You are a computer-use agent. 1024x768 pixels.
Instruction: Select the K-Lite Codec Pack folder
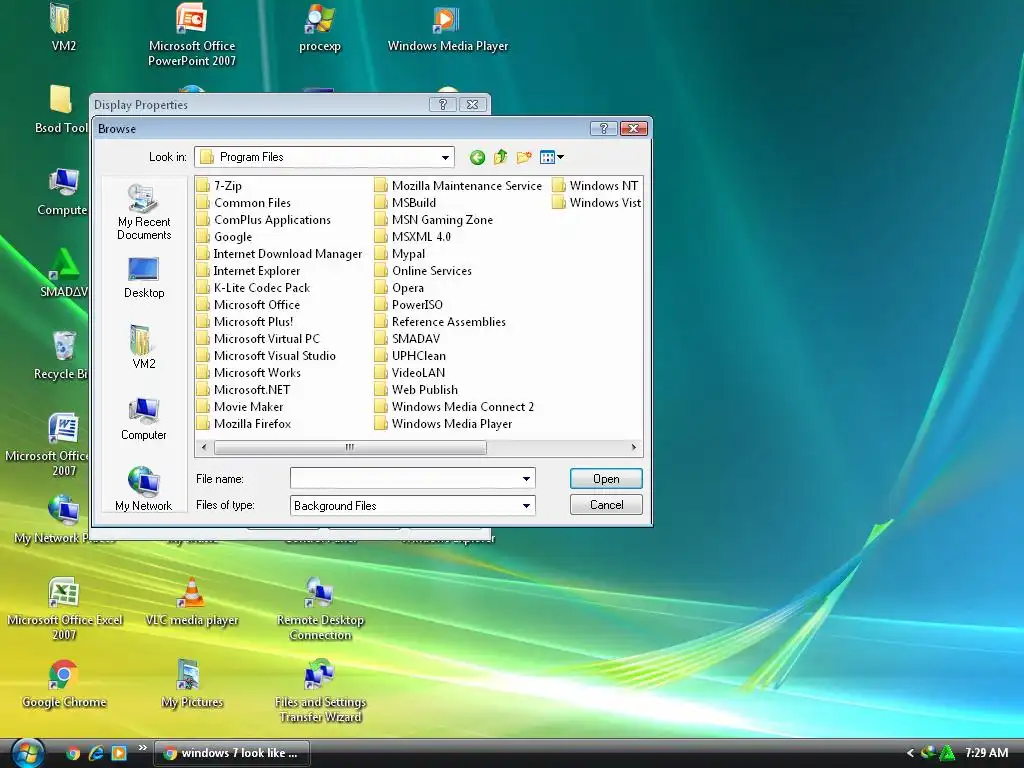tap(253, 287)
